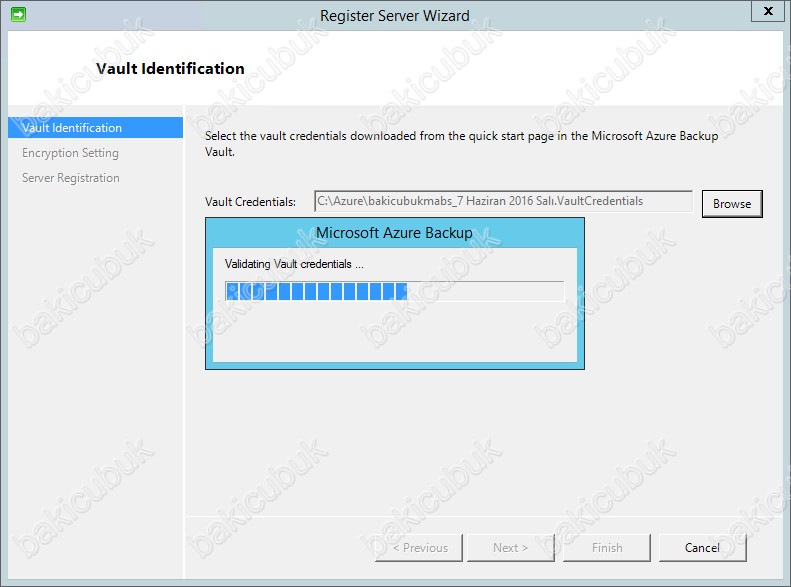Close the Register Server Wizard window
The image size is (791, 587).
768,11
